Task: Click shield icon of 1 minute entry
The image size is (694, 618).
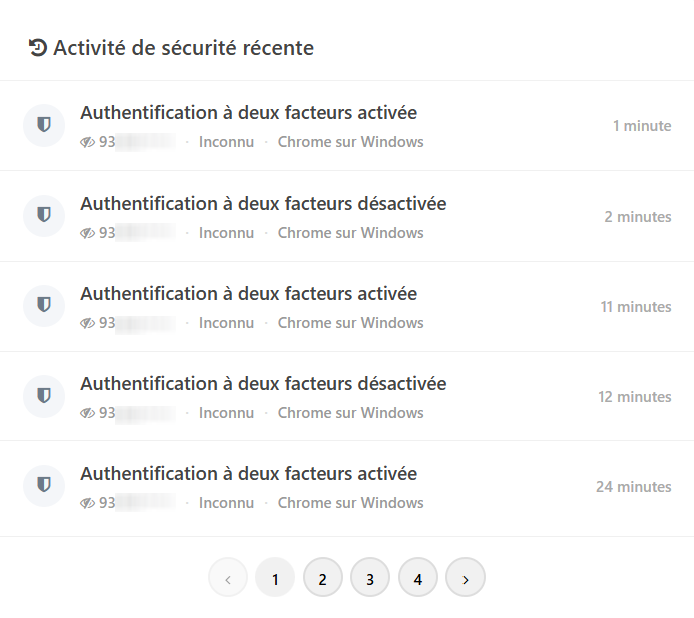Action: [44, 125]
